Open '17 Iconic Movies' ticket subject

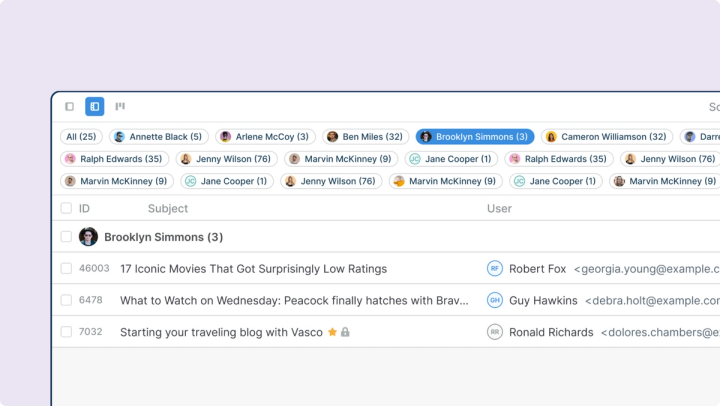[x=253, y=269]
